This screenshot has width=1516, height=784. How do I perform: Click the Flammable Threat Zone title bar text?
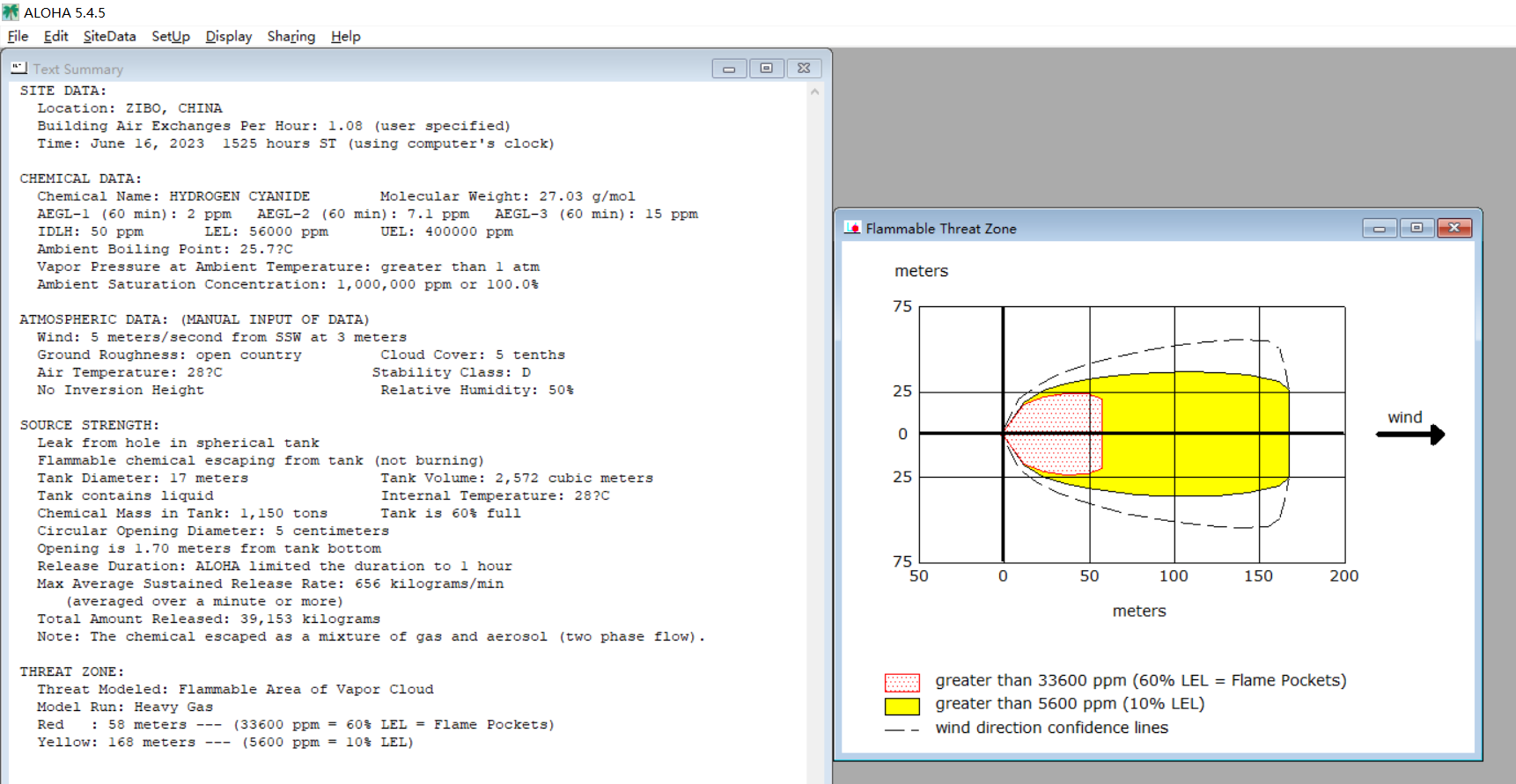click(941, 229)
